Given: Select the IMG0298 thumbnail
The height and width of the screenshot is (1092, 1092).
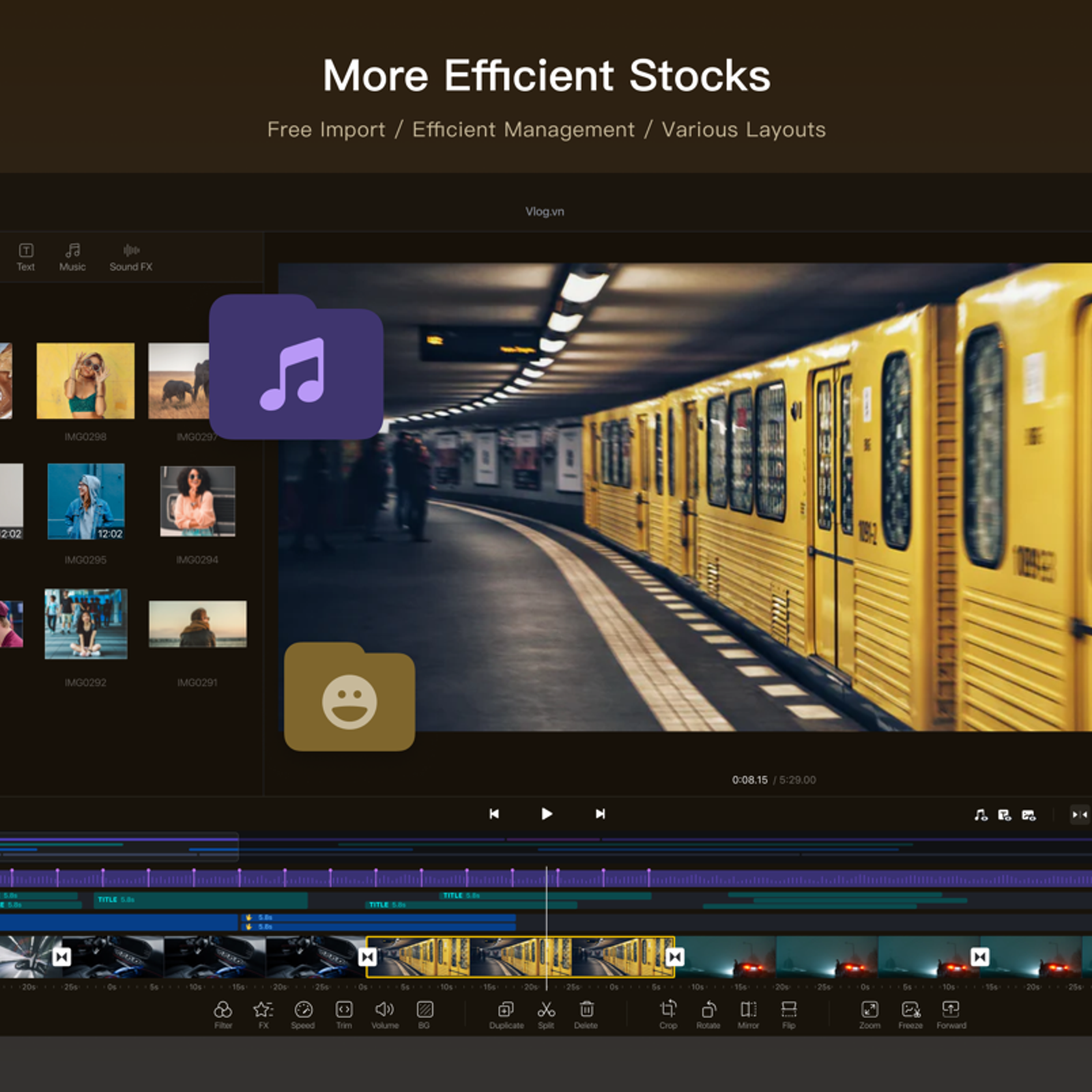Looking at the screenshot, I should point(85,381).
